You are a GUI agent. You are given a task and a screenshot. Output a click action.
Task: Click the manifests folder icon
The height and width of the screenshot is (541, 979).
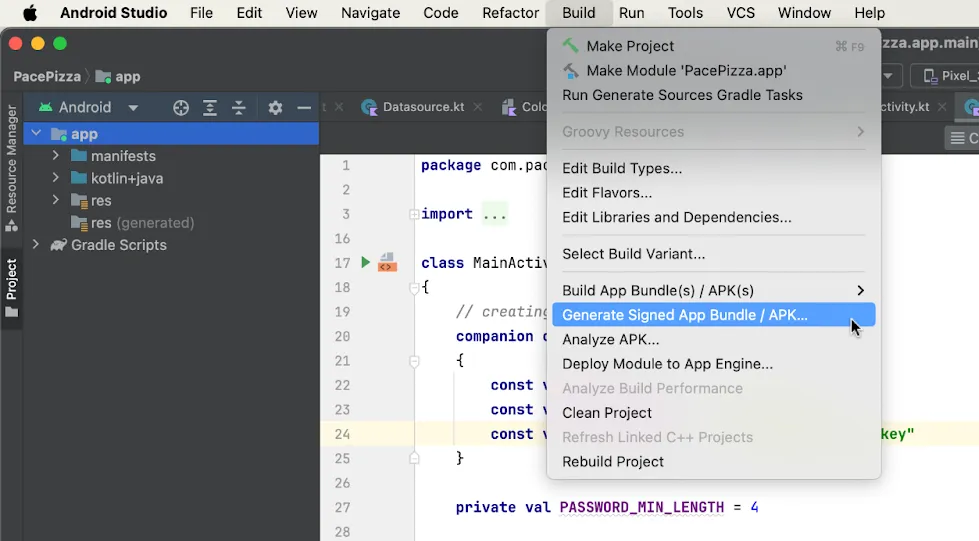coord(79,156)
